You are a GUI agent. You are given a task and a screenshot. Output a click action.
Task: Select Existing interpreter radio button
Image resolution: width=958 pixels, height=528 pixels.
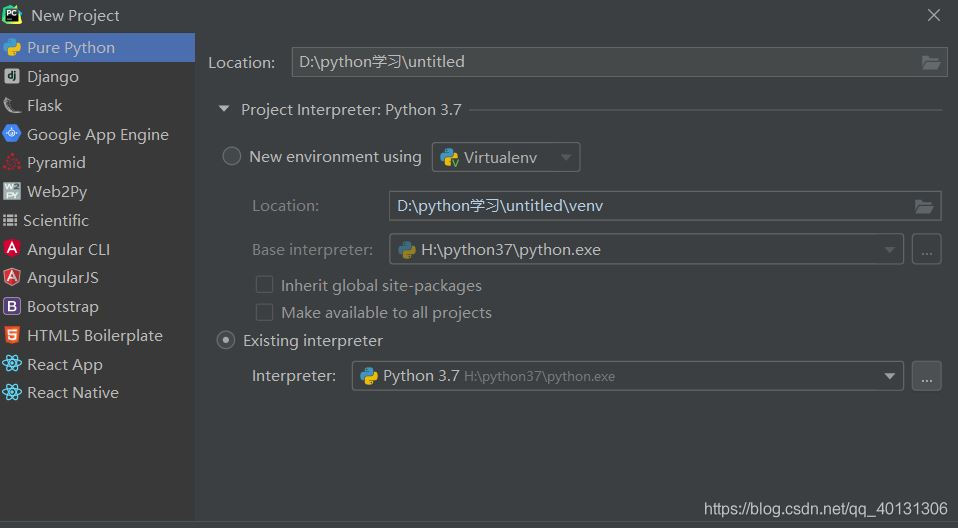coord(225,340)
